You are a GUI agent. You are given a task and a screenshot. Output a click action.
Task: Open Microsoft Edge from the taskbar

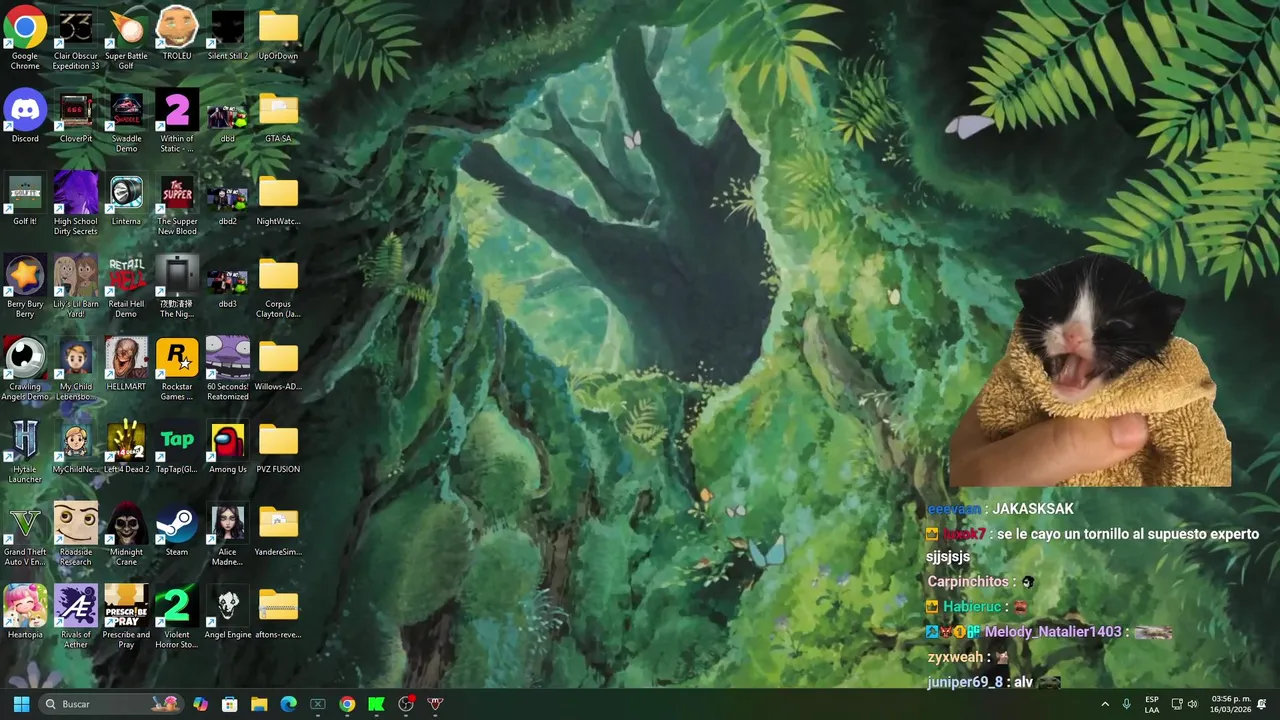coord(289,704)
